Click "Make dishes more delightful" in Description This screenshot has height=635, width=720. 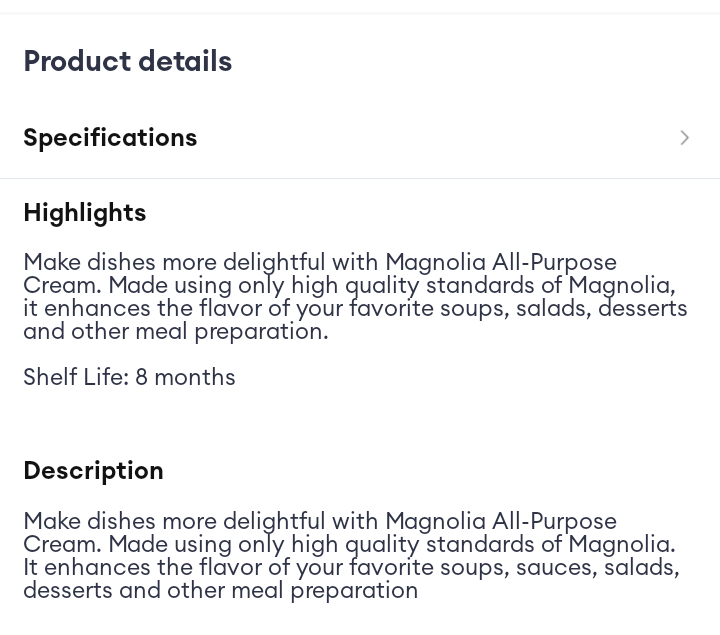(174, 522)
